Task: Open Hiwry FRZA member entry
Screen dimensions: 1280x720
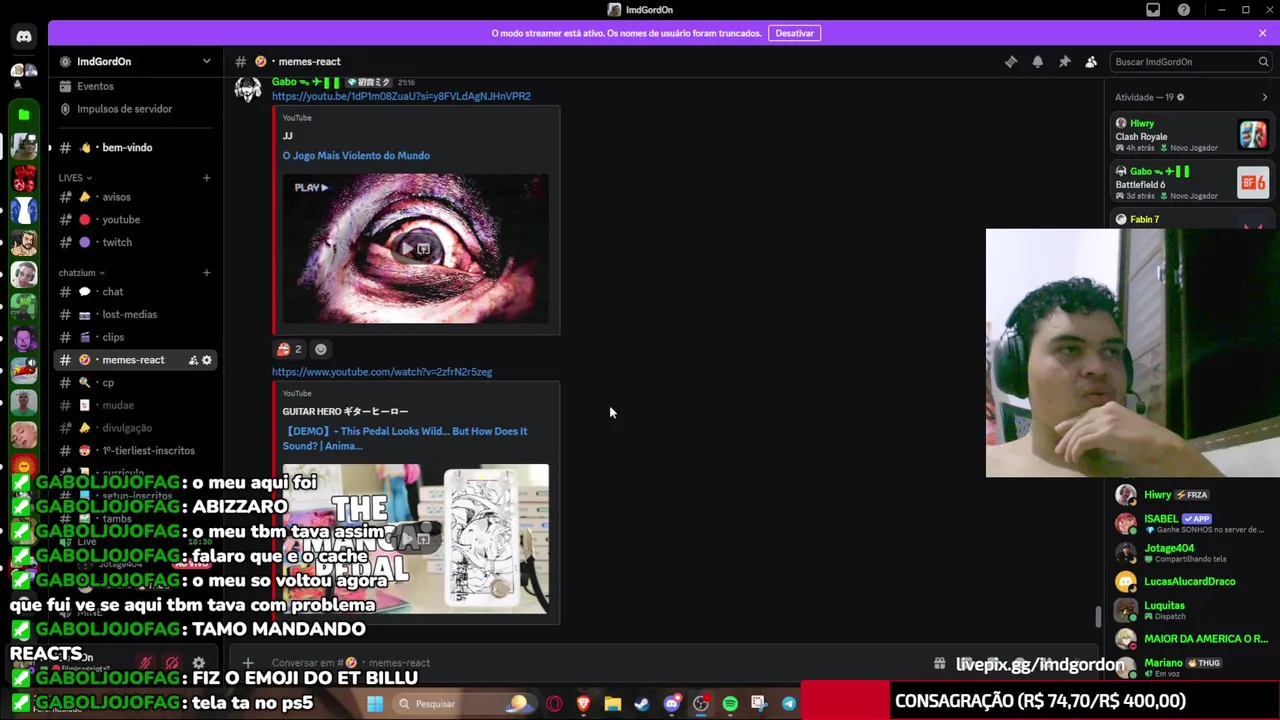Action: coord(1190,495)
